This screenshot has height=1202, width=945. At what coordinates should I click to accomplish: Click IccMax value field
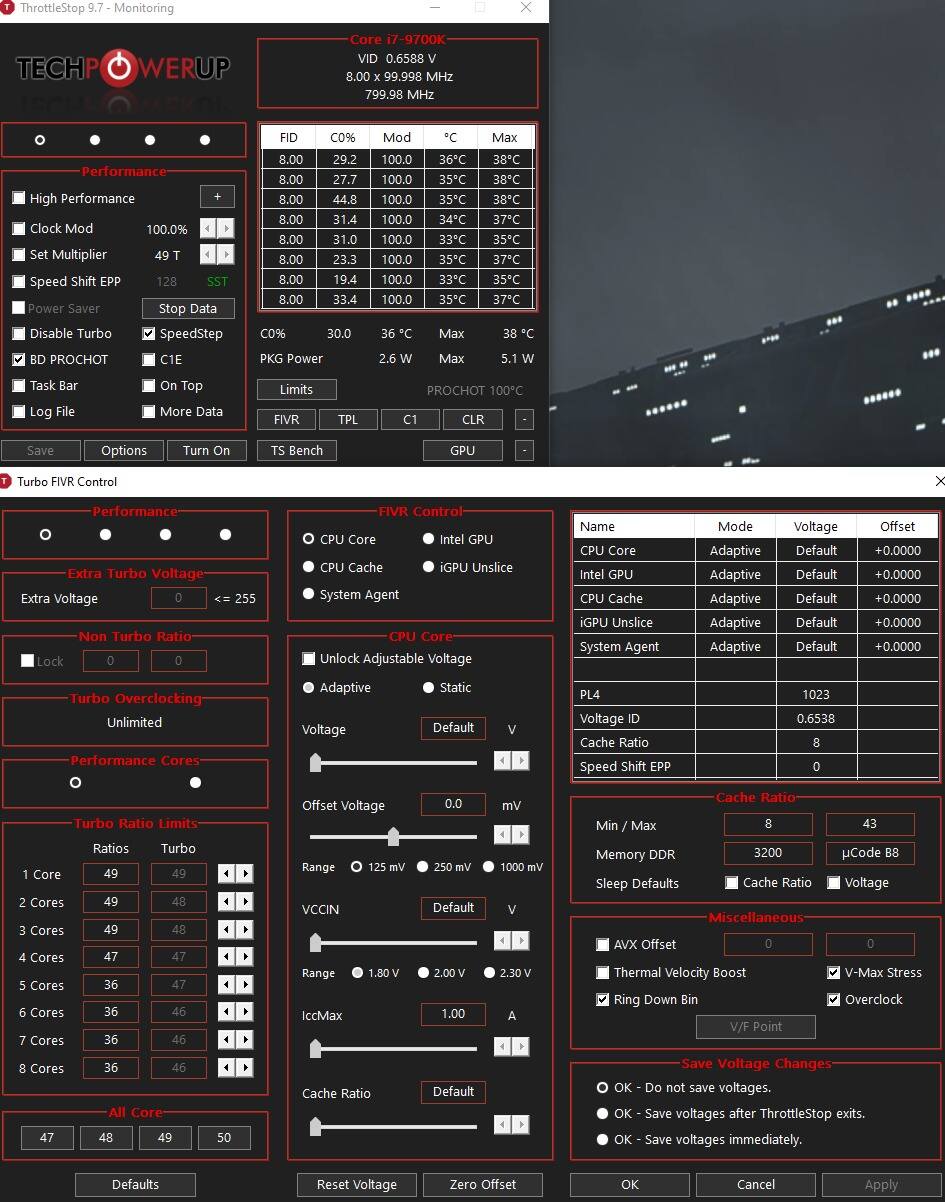click(453, 1014)
